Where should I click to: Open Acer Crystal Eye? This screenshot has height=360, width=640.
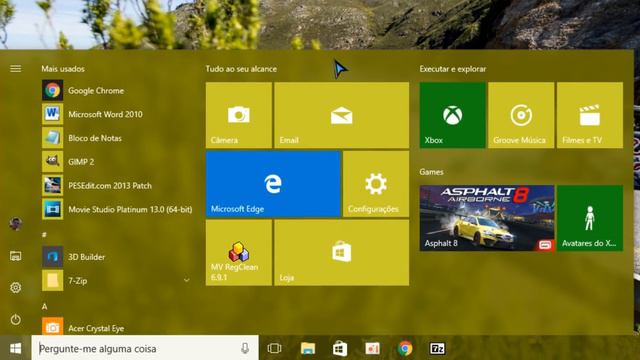click(117, 327)
